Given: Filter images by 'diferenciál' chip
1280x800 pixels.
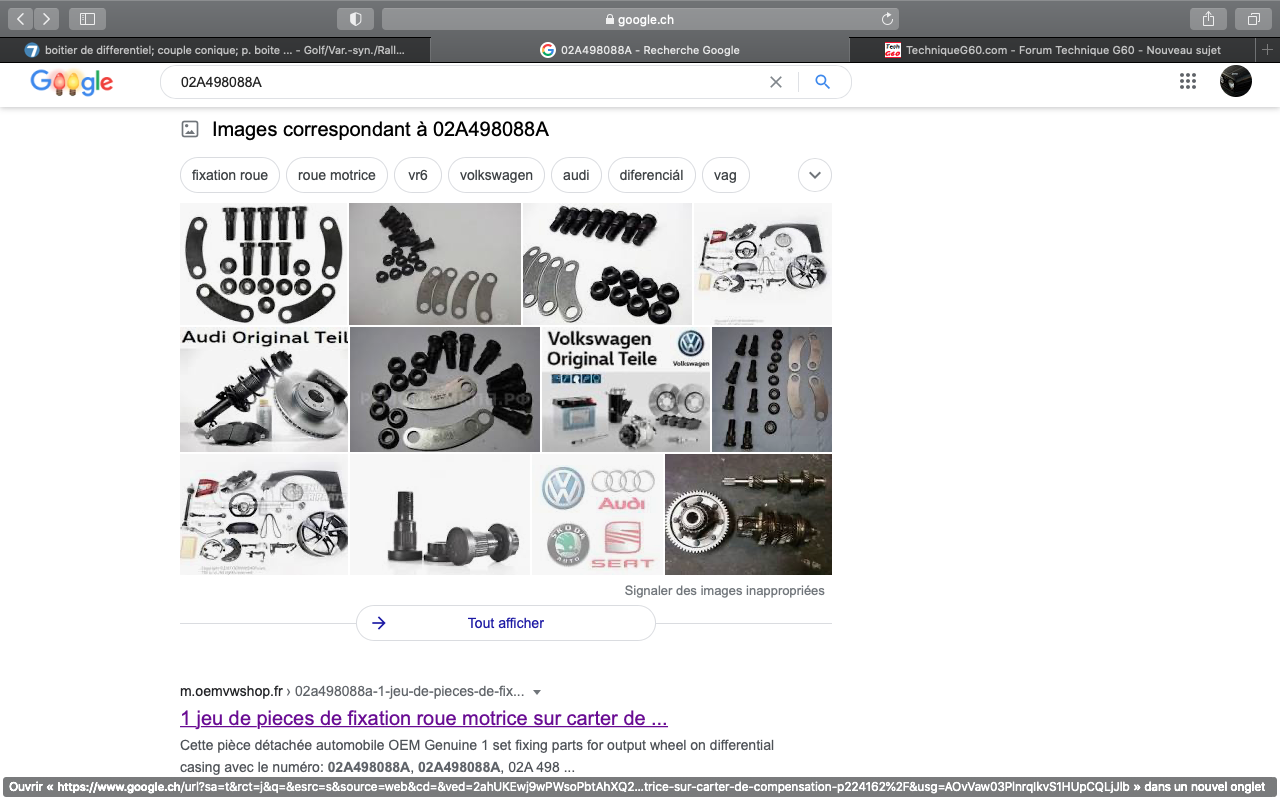Looking at the screenshot, I should (651, 175).
